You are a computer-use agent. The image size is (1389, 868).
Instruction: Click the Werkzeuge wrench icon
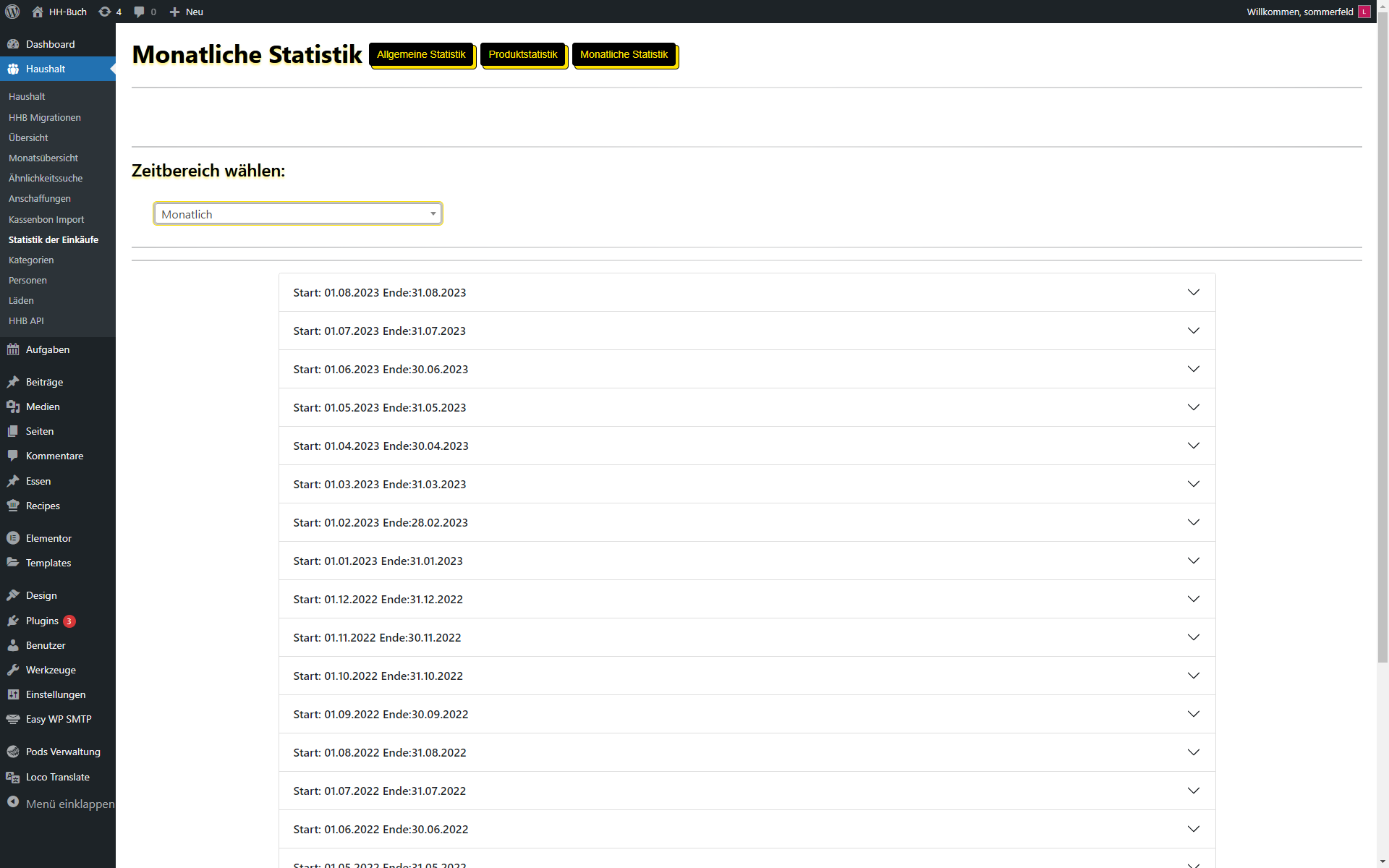13,670
